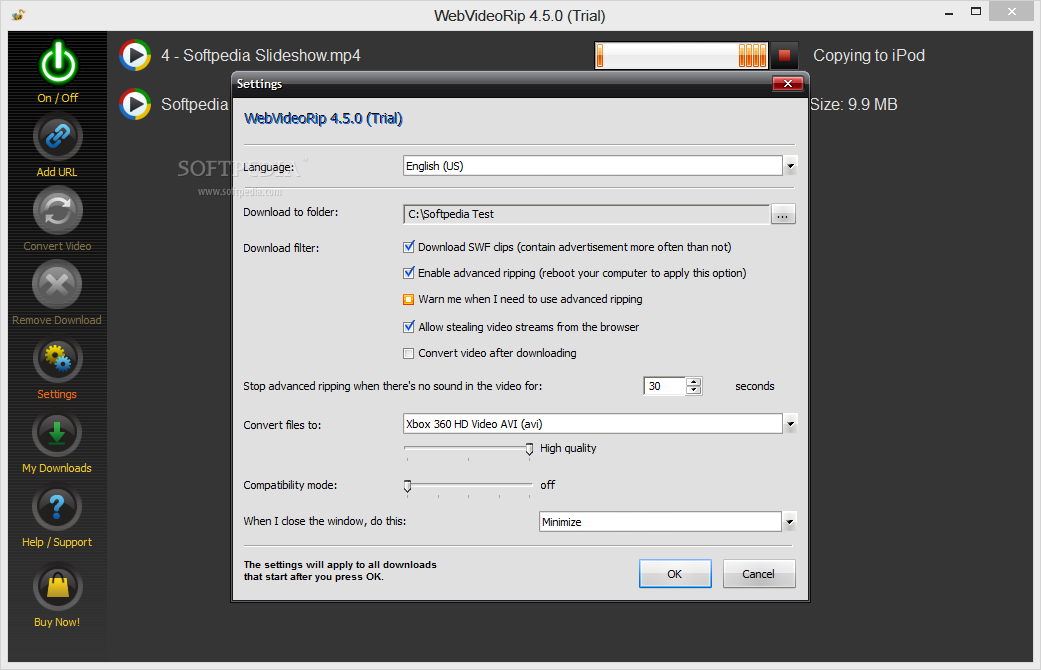Click the Convert Video icon
This screenshot has width=1041, height=670.
(57, 211)
